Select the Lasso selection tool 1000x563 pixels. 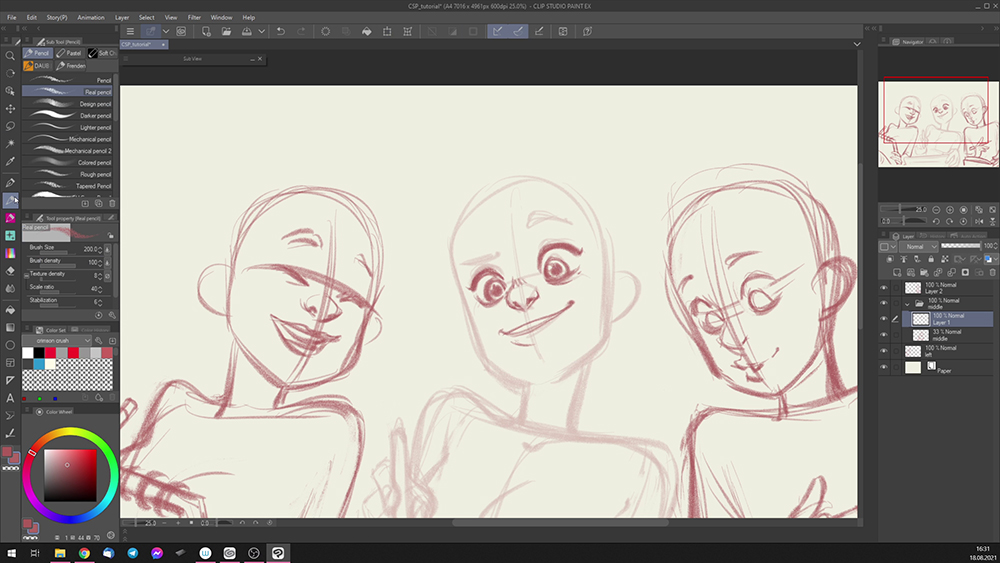pyautogui.click(x=11, y=126)
